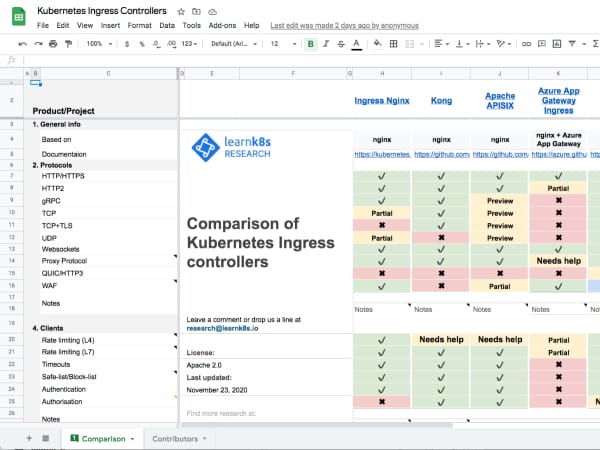This screenshot has width=600, height=450.
Task: Open the font size 12 dropdown
Action: coord(283,44)
